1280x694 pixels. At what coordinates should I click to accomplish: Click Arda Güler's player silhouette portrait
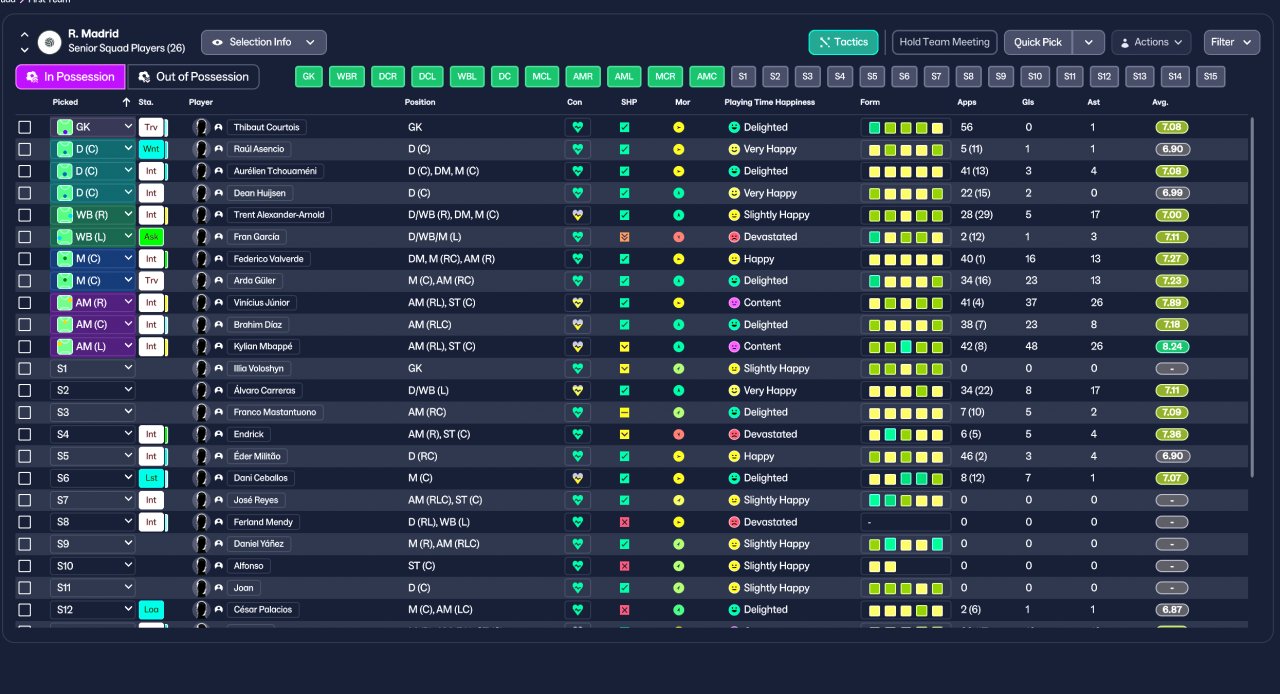click(x=201, y=281)
